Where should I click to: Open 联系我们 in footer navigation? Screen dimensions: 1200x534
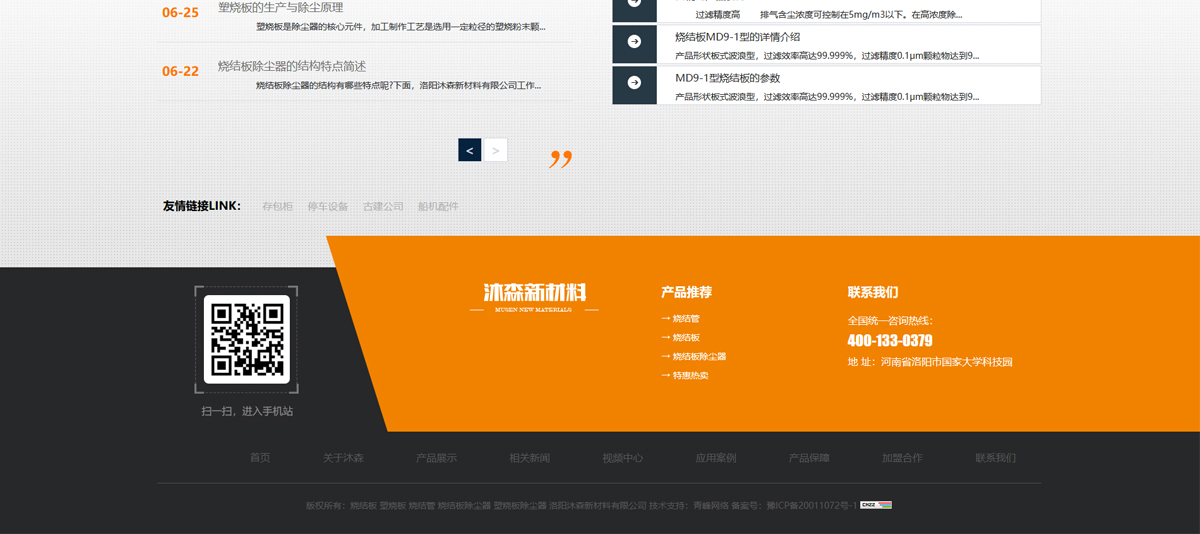[995, 458]
